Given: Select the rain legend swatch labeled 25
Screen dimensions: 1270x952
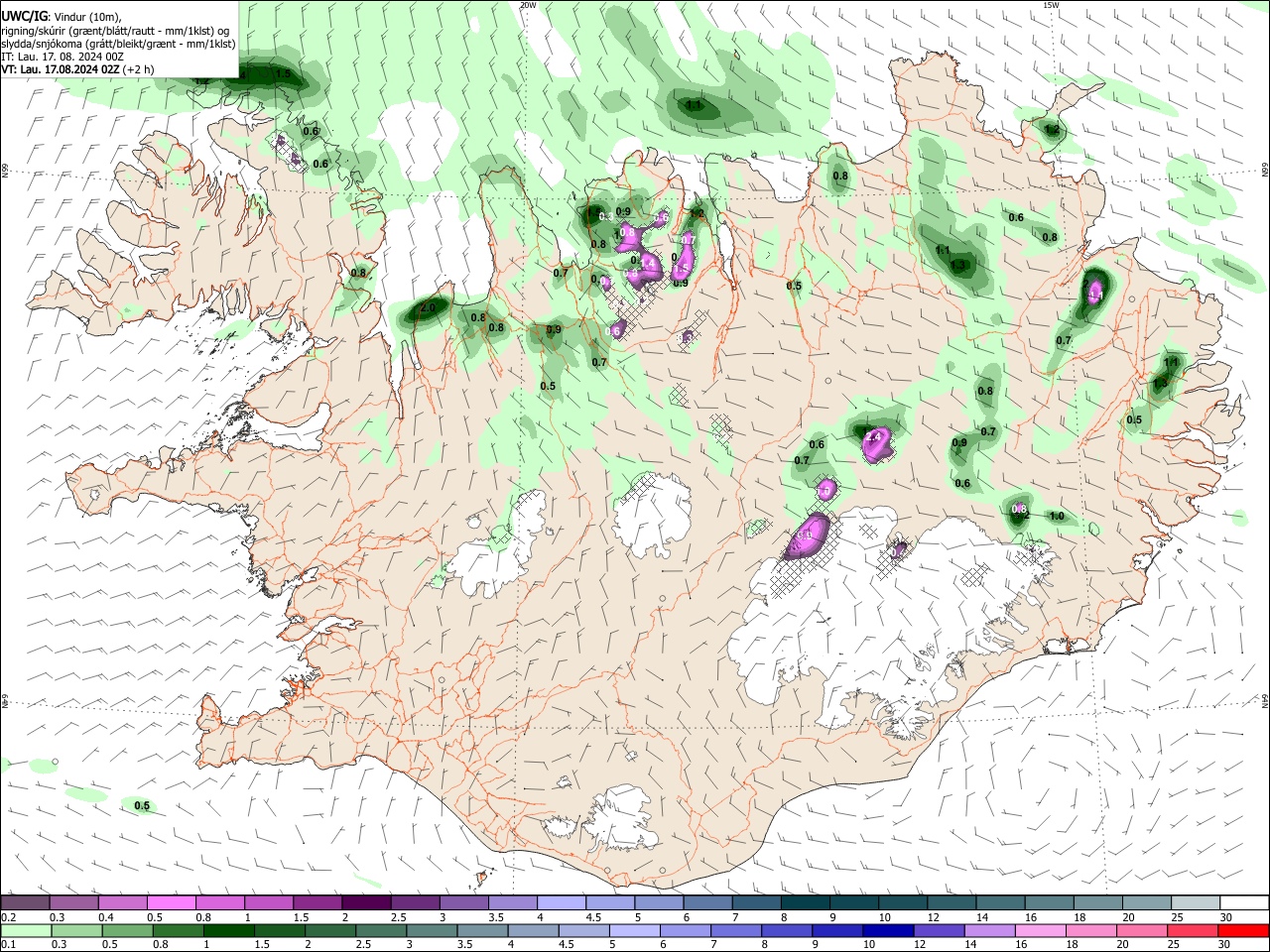Looking at the screenshot, I should pos(1193,931).
